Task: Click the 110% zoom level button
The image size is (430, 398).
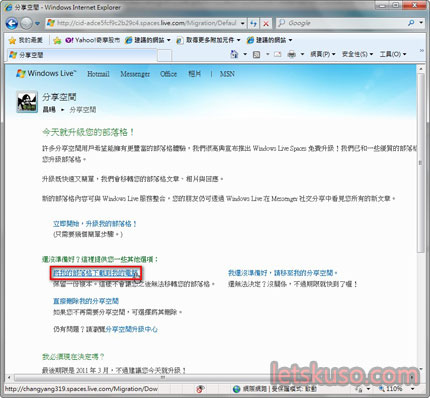Action: coord(390,389)
